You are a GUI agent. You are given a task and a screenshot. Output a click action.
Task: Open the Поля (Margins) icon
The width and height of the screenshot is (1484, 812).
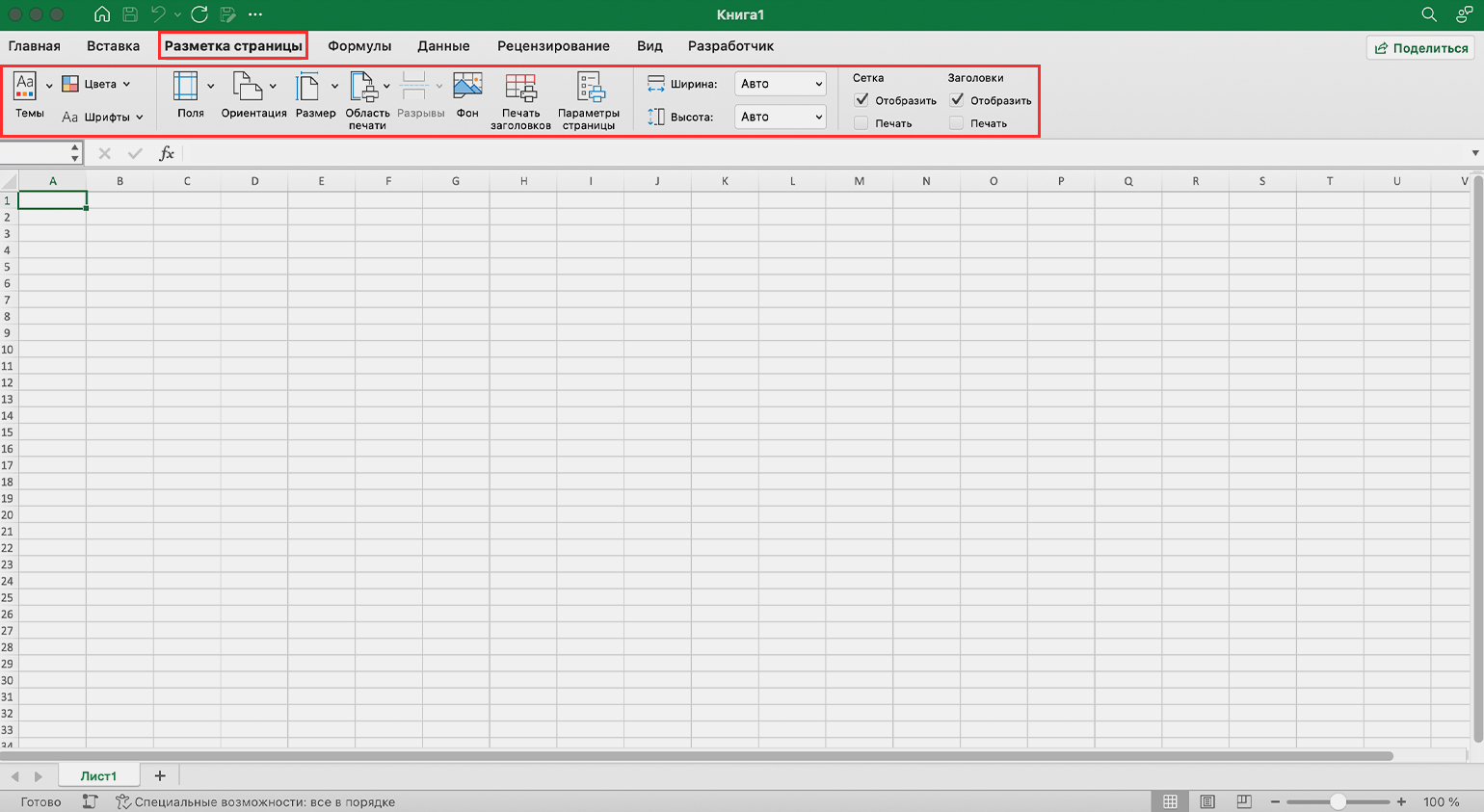[186, 87]
